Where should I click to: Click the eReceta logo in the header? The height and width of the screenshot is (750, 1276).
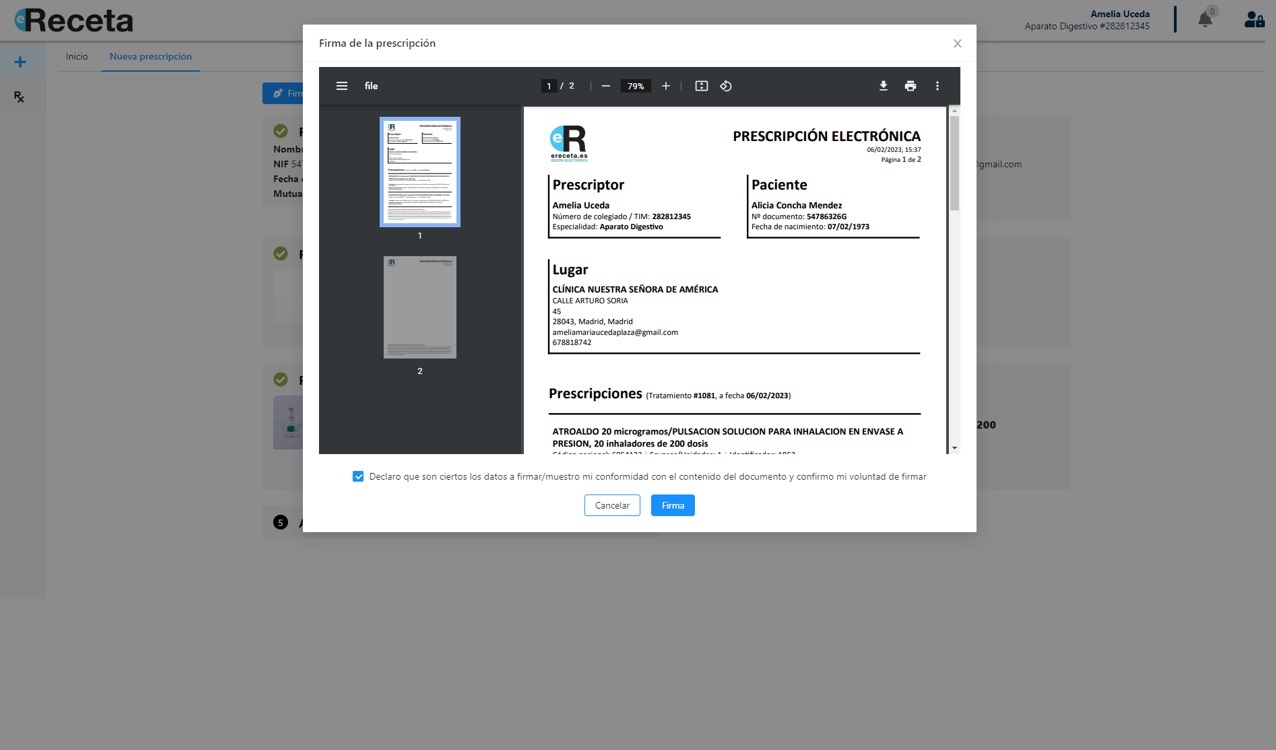click(73, 20)
